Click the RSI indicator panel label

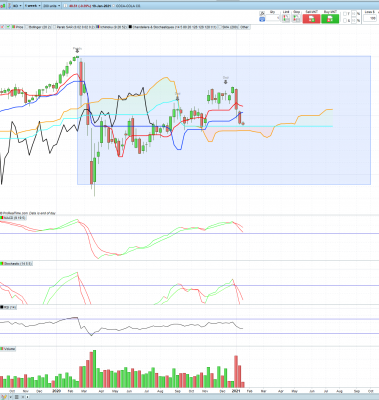pyautogui.click(x=8, y=307)
